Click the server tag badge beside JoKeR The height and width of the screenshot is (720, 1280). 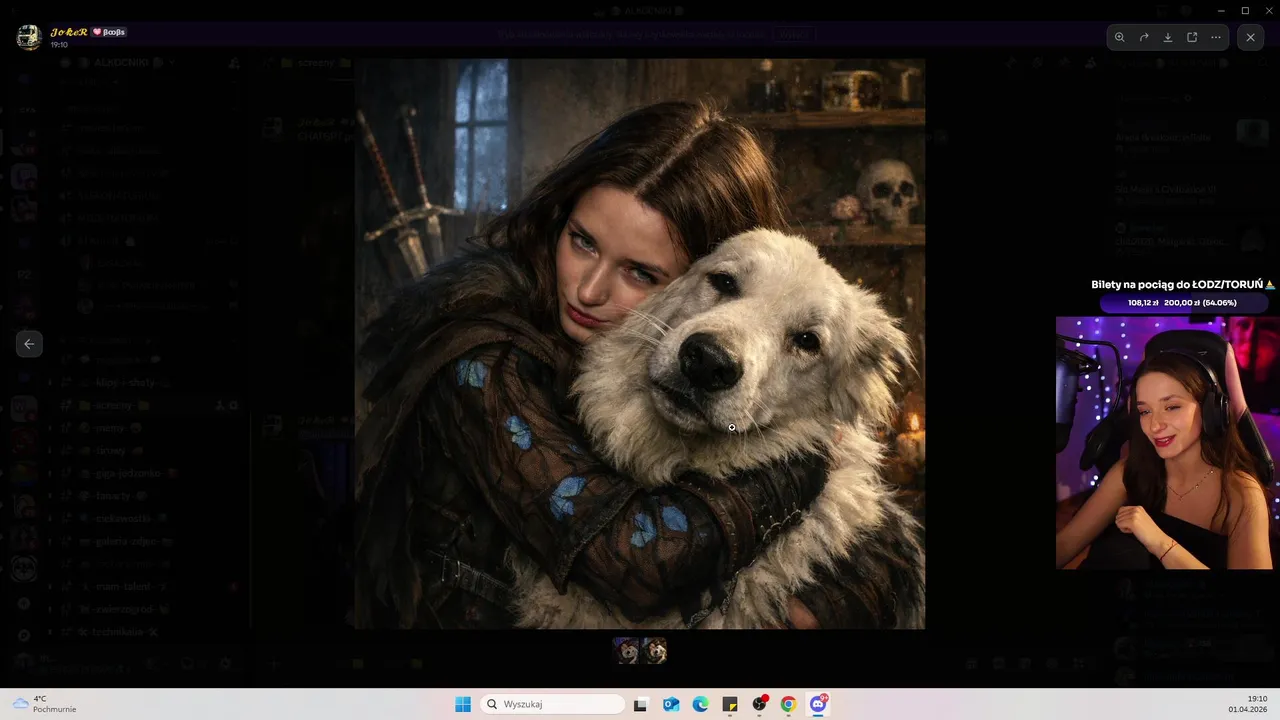tap(109, 32)
